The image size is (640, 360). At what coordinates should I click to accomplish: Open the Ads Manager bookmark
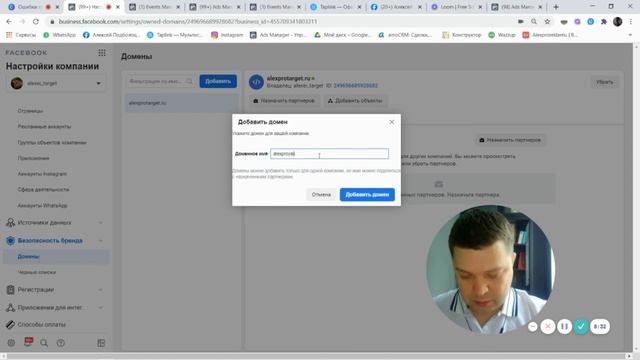point(278,35)
